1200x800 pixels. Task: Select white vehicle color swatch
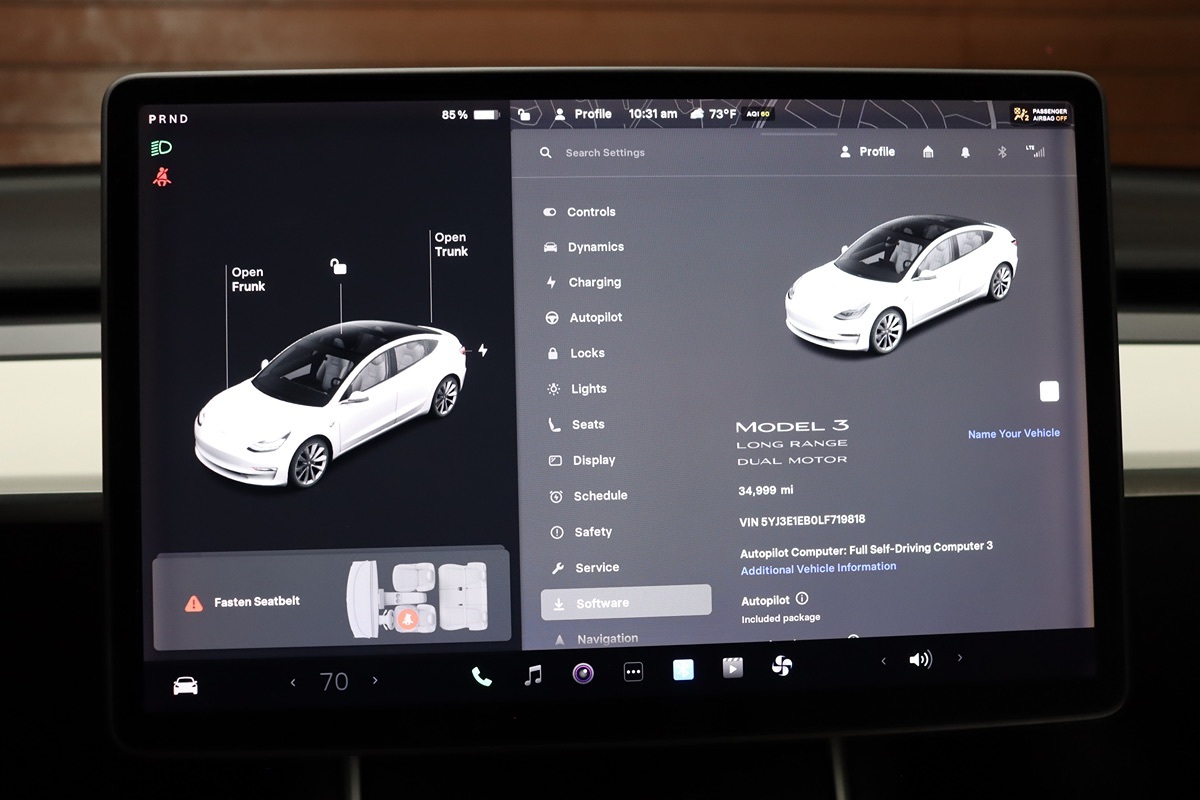pos(1049,391)
